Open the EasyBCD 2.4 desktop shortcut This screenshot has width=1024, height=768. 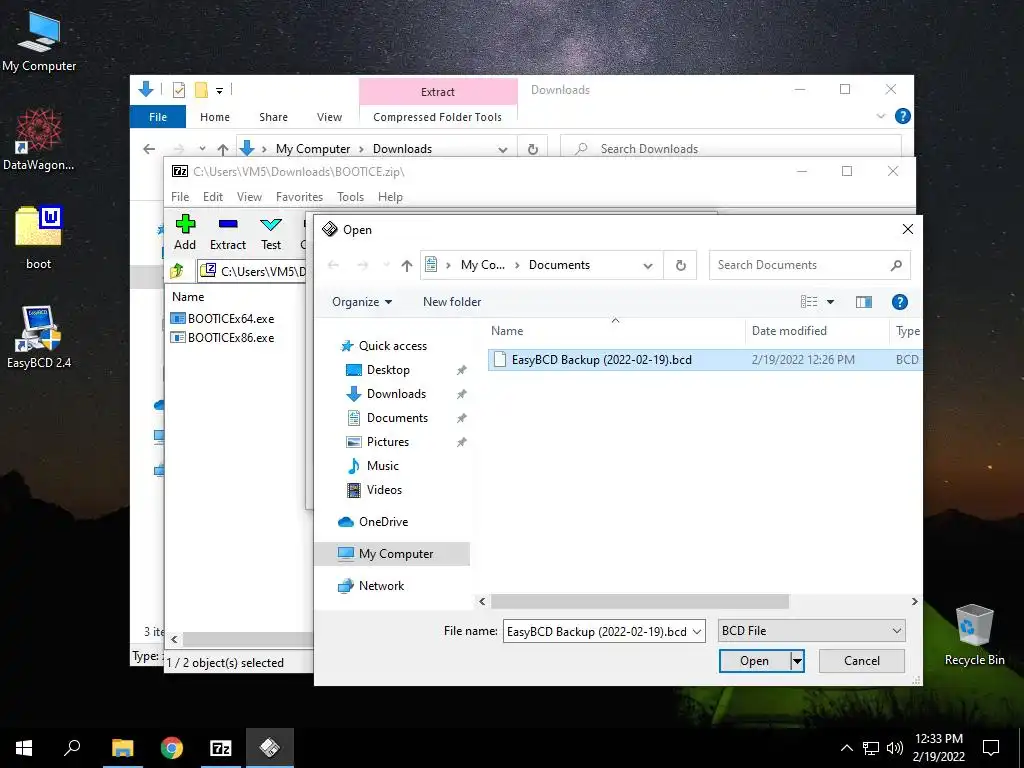pyautogui.click(x=39, y=337)
